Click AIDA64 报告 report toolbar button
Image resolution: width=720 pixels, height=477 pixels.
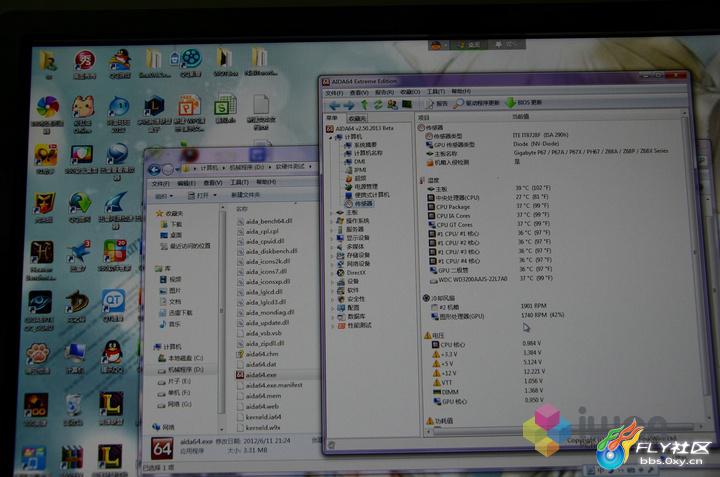click(x=436, y=104)
